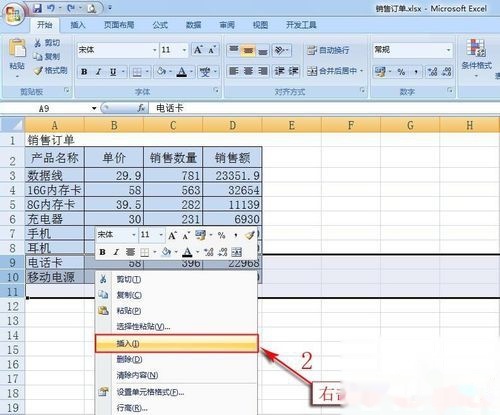Viewport: 500px width, 415px height.
Task: Switch to the 页面布局 ribbon tab
Action: pos(119,25)
